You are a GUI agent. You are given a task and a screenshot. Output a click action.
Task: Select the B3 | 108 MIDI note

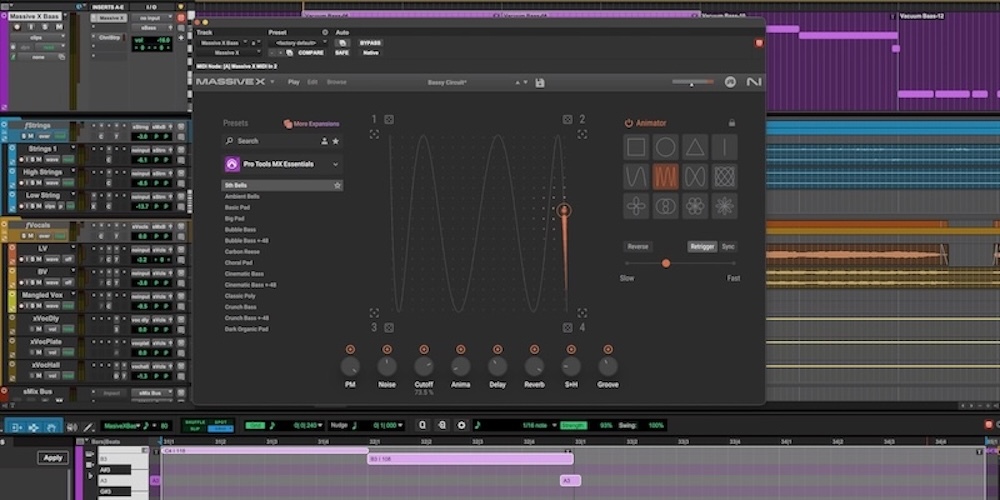tap(471, 459)
